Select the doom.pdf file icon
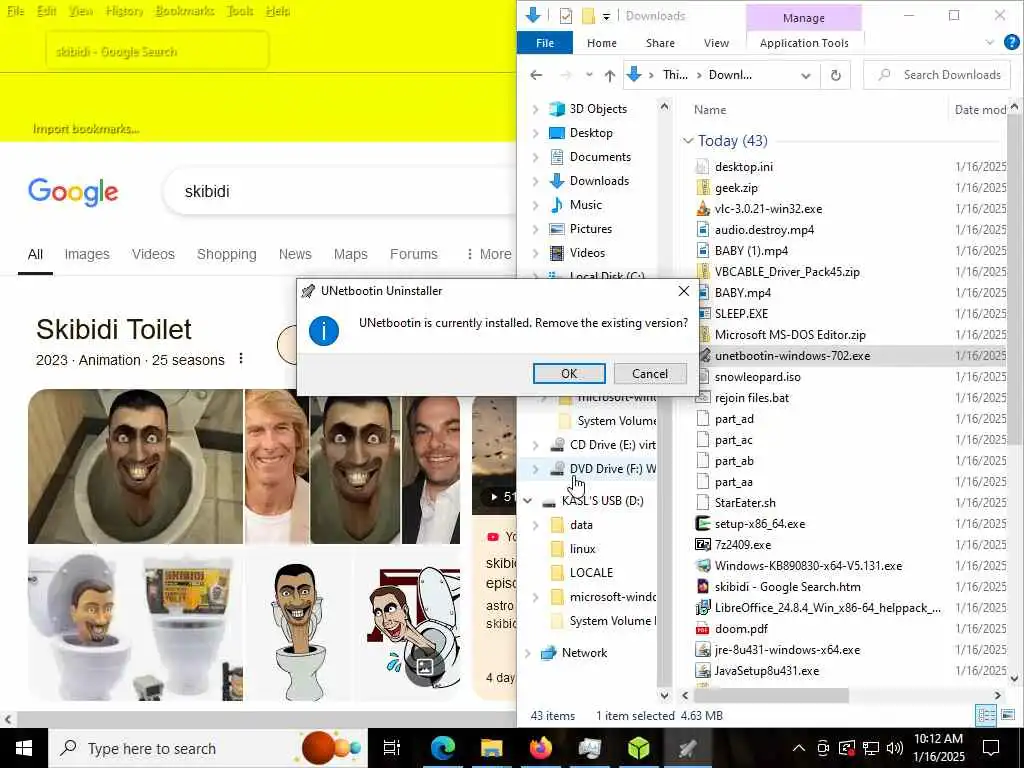Screen dimensions: 1024x768 (x=703, y=629)
